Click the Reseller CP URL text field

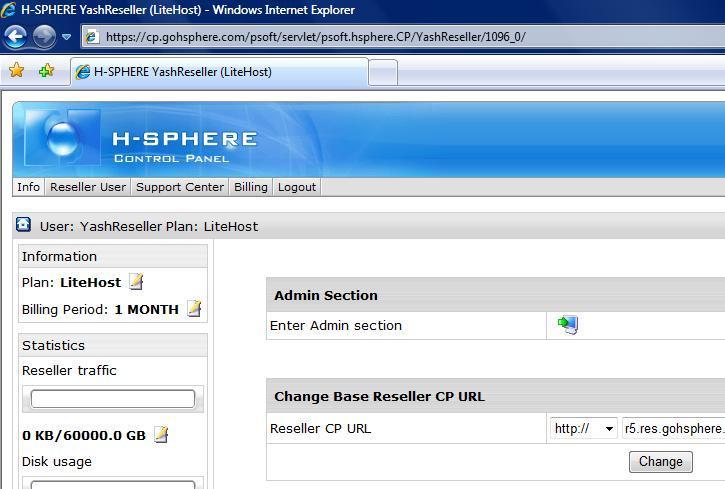[673, 428]
